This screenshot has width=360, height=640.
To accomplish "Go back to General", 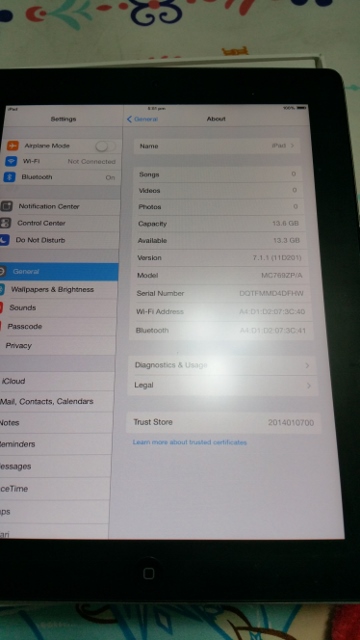I will (x=142, y=119).
